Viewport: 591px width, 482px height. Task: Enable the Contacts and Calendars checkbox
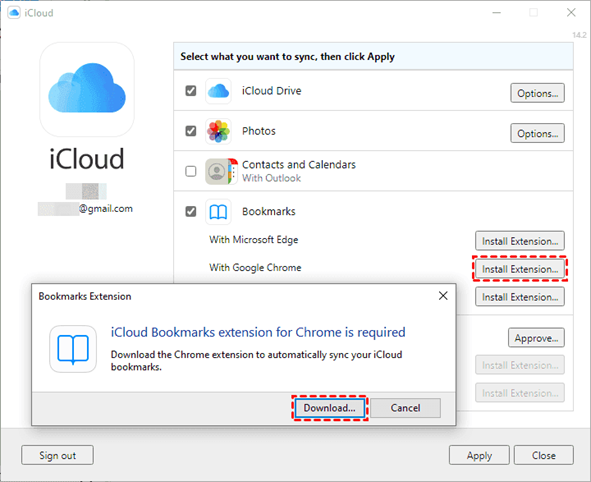coord(191,171)
